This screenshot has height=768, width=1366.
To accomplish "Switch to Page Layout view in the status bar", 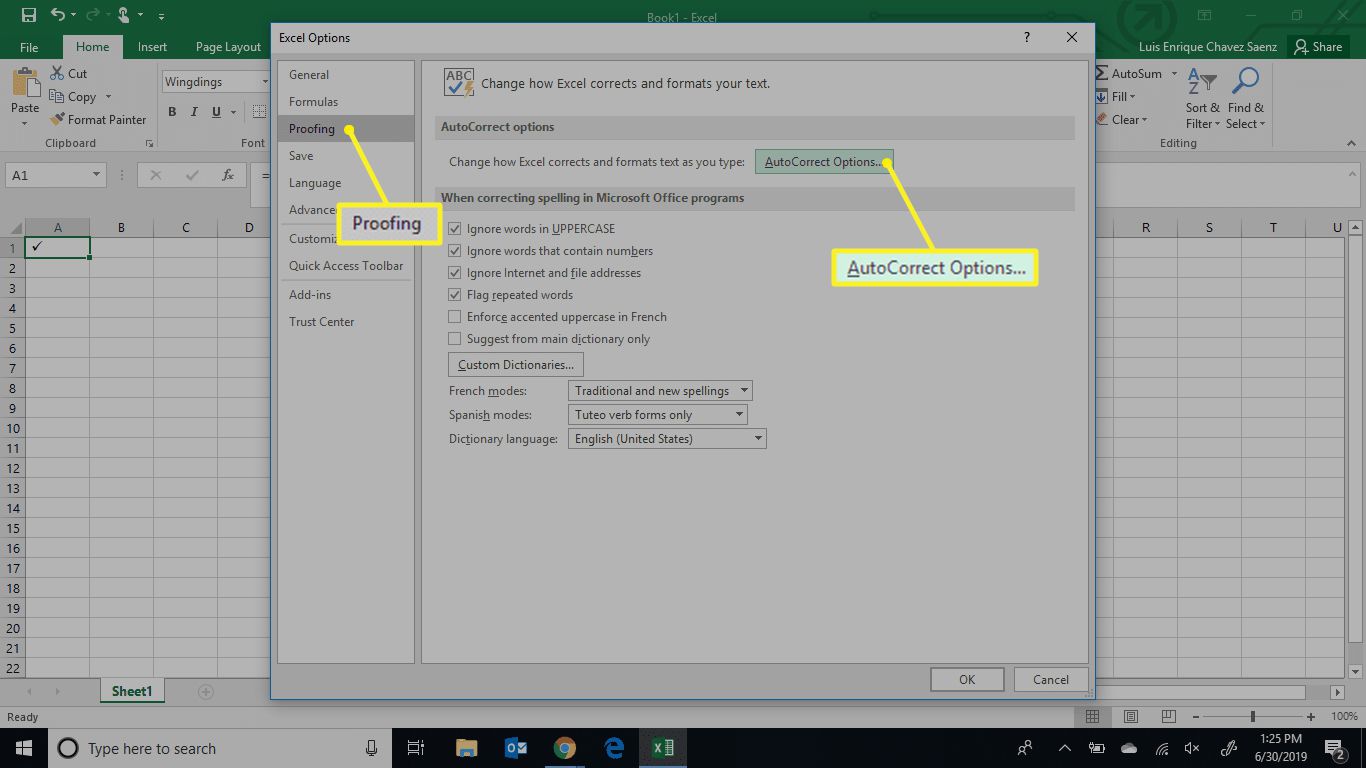I will tap(1131, 717).
